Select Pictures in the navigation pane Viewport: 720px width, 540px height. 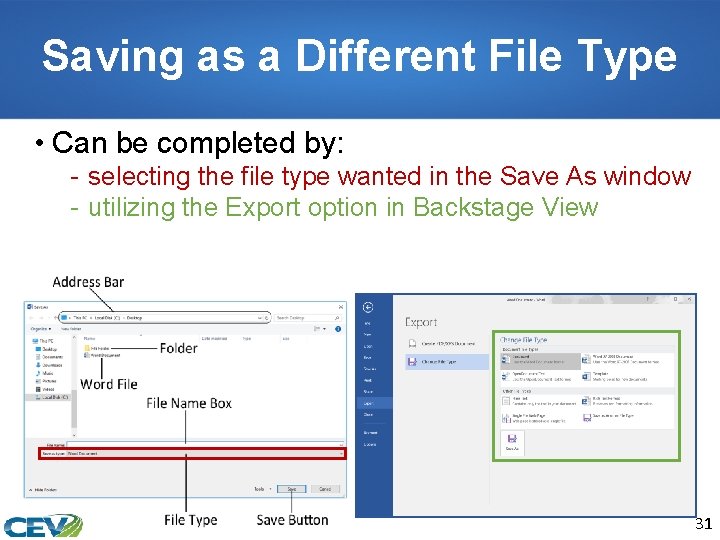coord(46,381)
